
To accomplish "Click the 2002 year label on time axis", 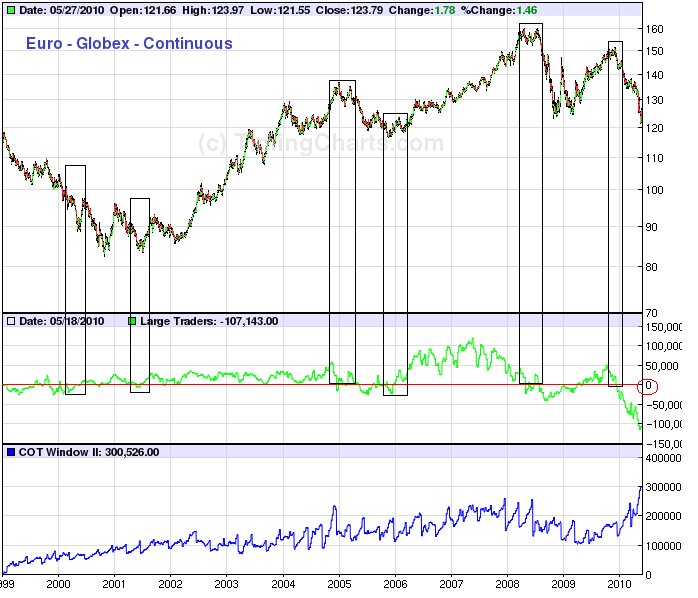I will (x=170, y=584).
